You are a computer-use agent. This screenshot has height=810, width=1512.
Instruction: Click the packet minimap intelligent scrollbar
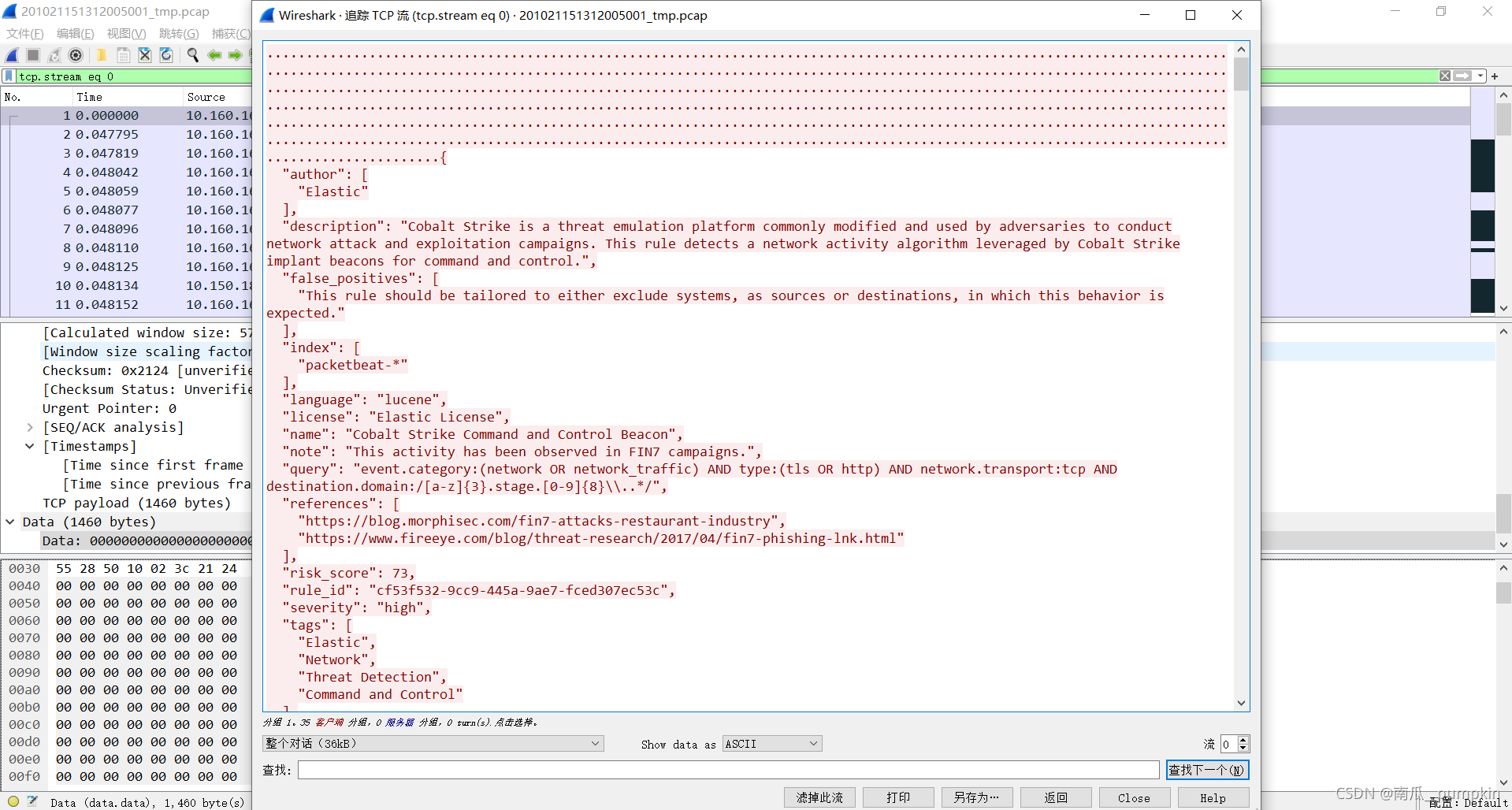pyautogui.click(x=1482, y=201)
